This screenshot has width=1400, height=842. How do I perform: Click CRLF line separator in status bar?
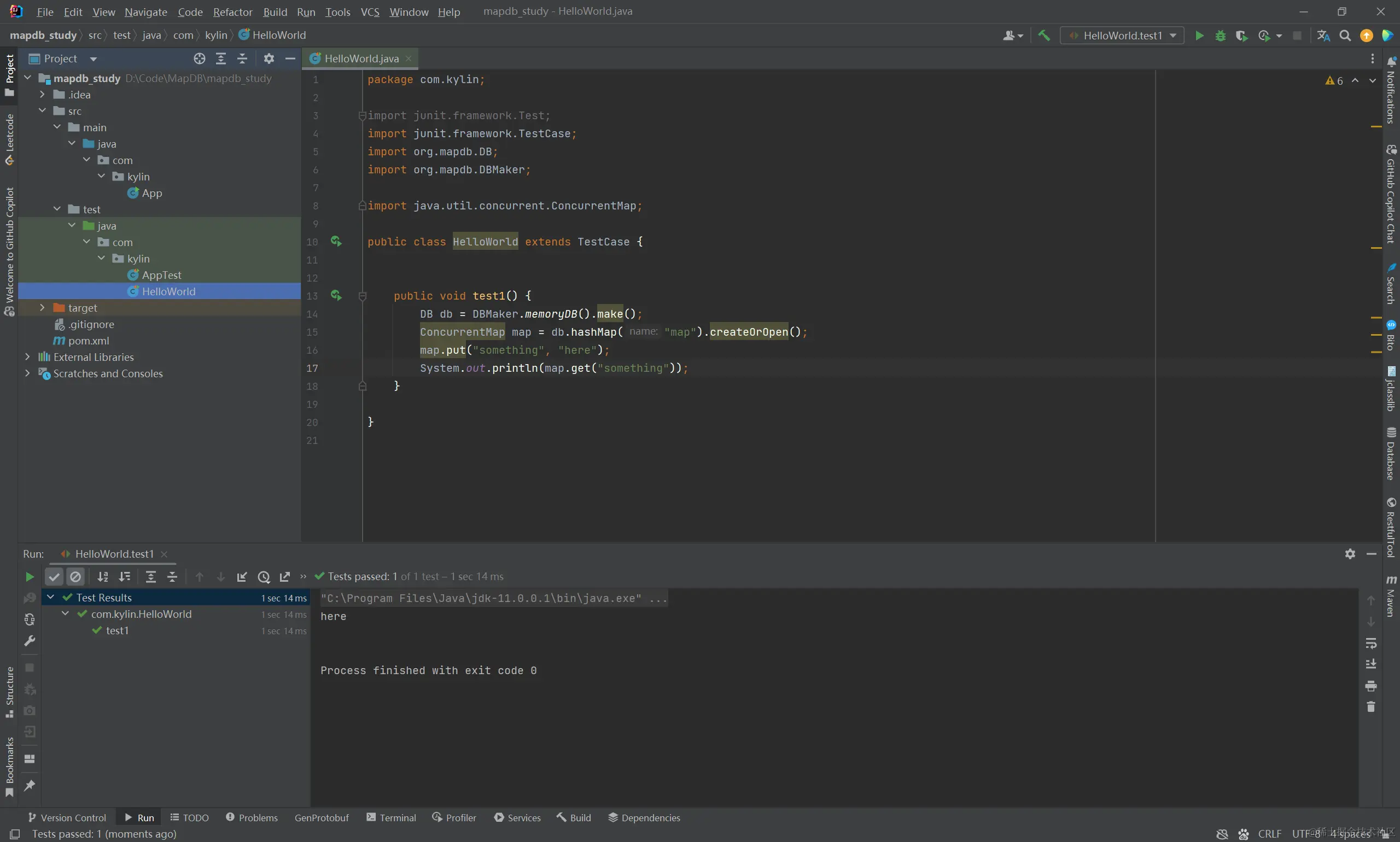1269,834
